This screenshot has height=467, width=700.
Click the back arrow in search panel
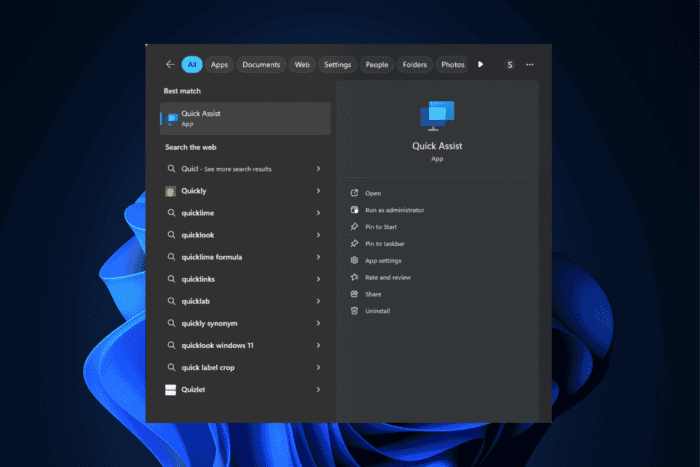[170, 64]
